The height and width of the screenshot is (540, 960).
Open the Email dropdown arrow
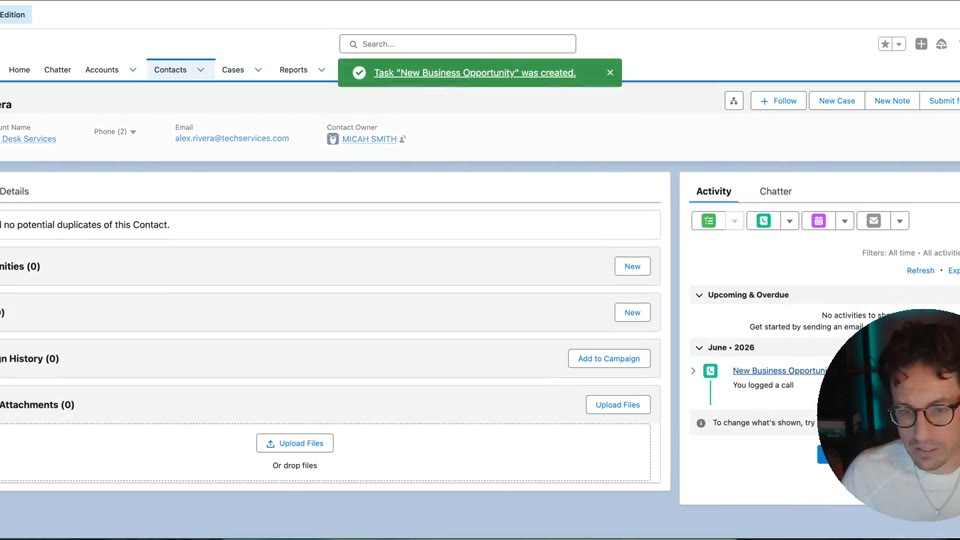click(x=899, y=221)
